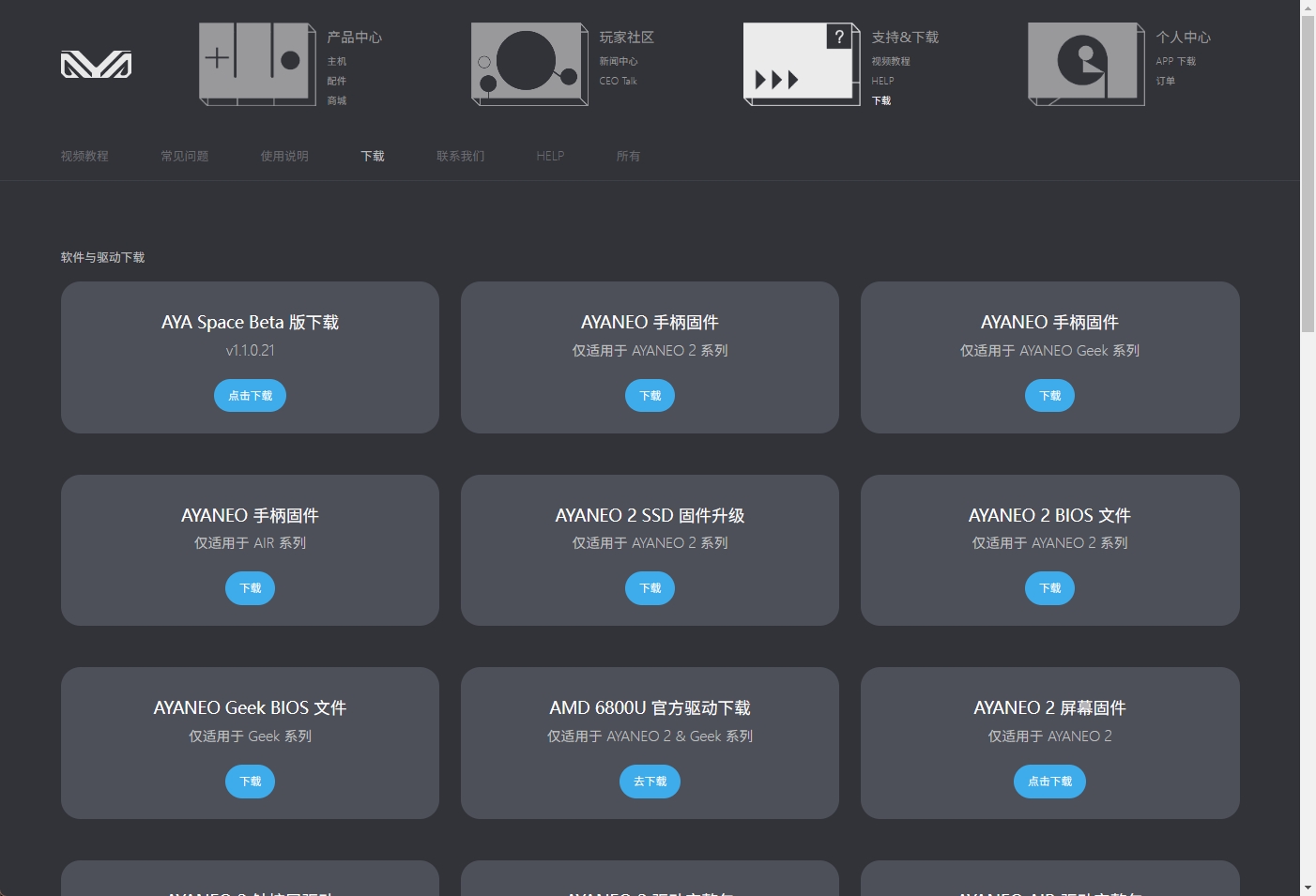Go to 玩家社区 heading
The width and height of the screenshot is (1316, 896).
click(x=627, y=38)
